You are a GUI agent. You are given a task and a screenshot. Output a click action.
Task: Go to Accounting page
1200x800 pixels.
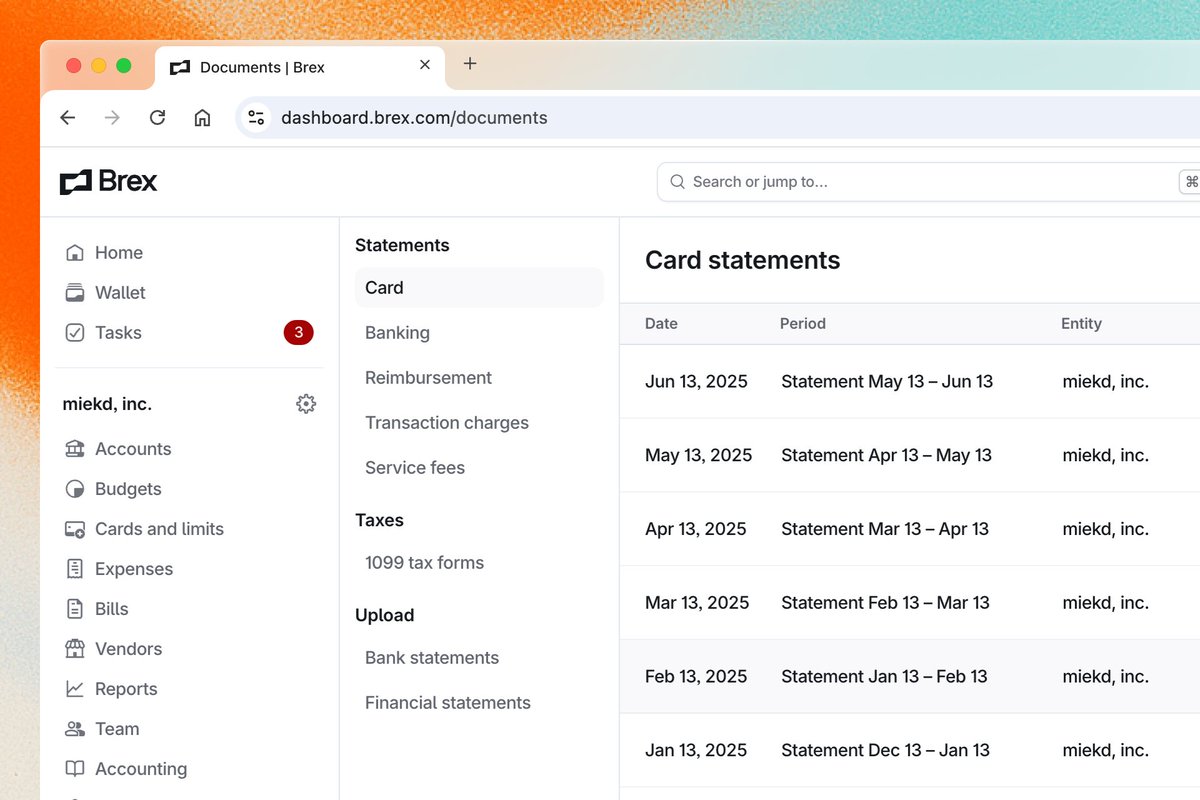pos(141,769)
